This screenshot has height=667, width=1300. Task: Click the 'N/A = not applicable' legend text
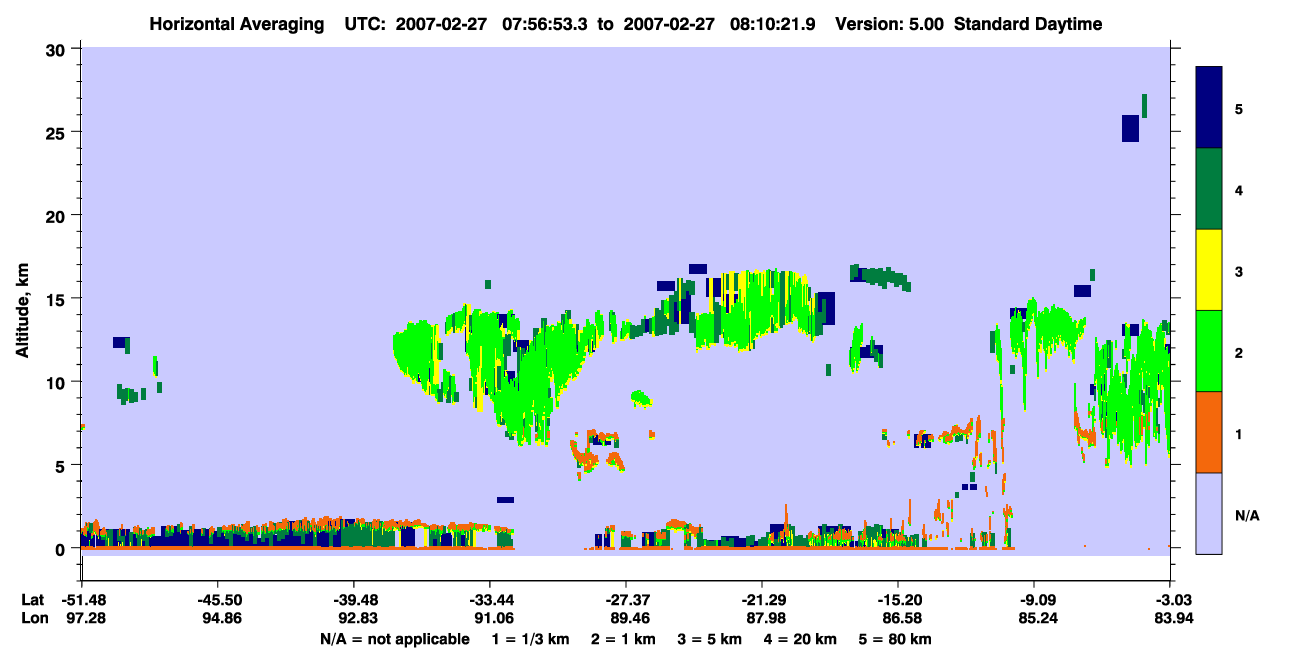(x=394, y=639)
